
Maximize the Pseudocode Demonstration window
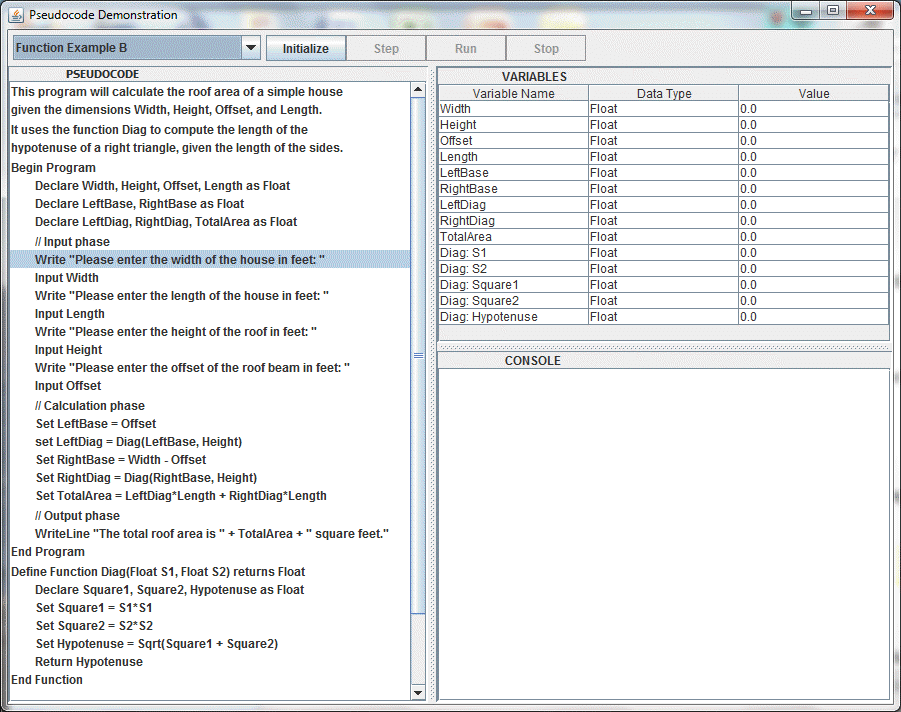832,11
